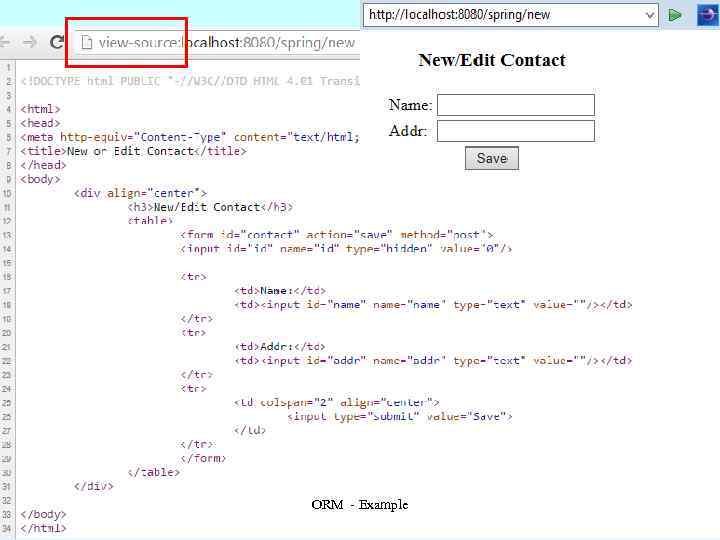The height and width of the screenshot is (540, 720).
Task: Click the <head> opening tag line
Action: [x=40, y=123]
